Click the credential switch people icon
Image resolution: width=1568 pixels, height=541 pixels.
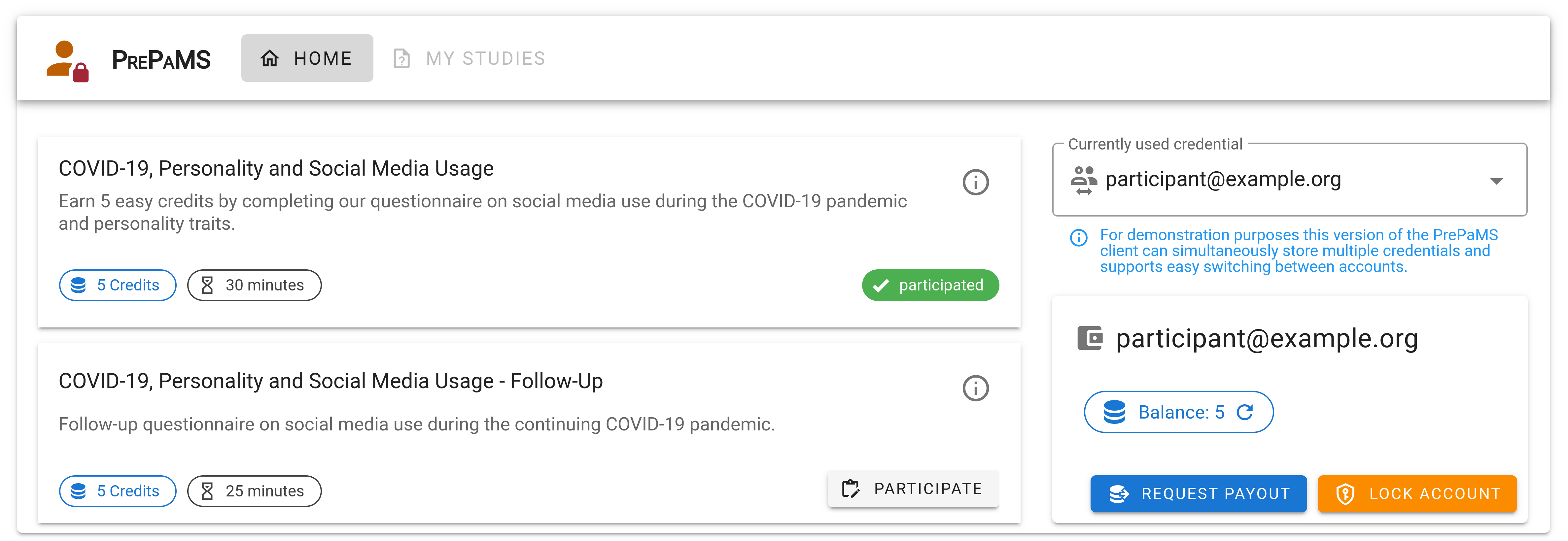click(x=1084, y=180)
